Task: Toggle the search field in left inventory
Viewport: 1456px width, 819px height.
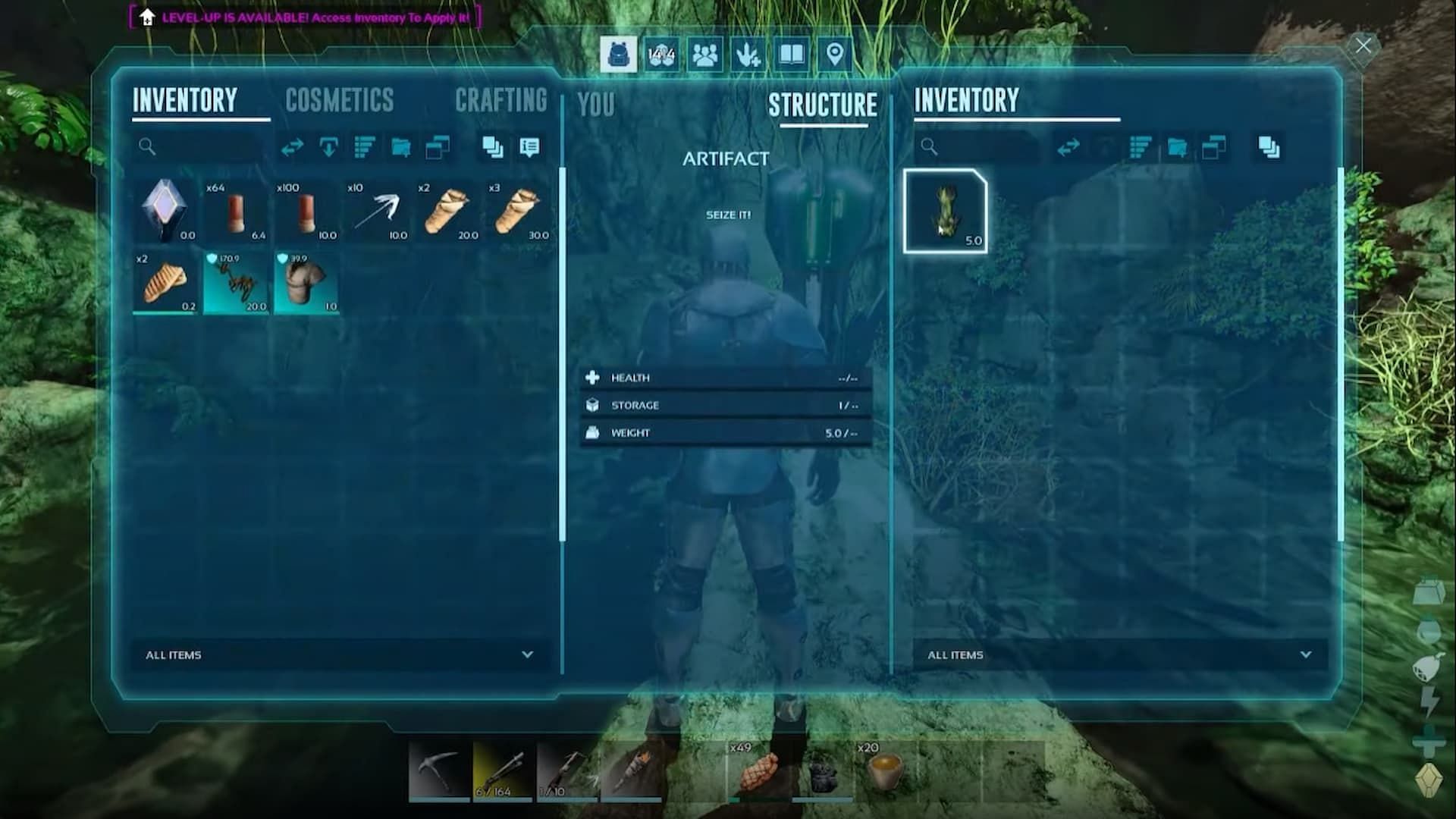Action: [148, 147]
